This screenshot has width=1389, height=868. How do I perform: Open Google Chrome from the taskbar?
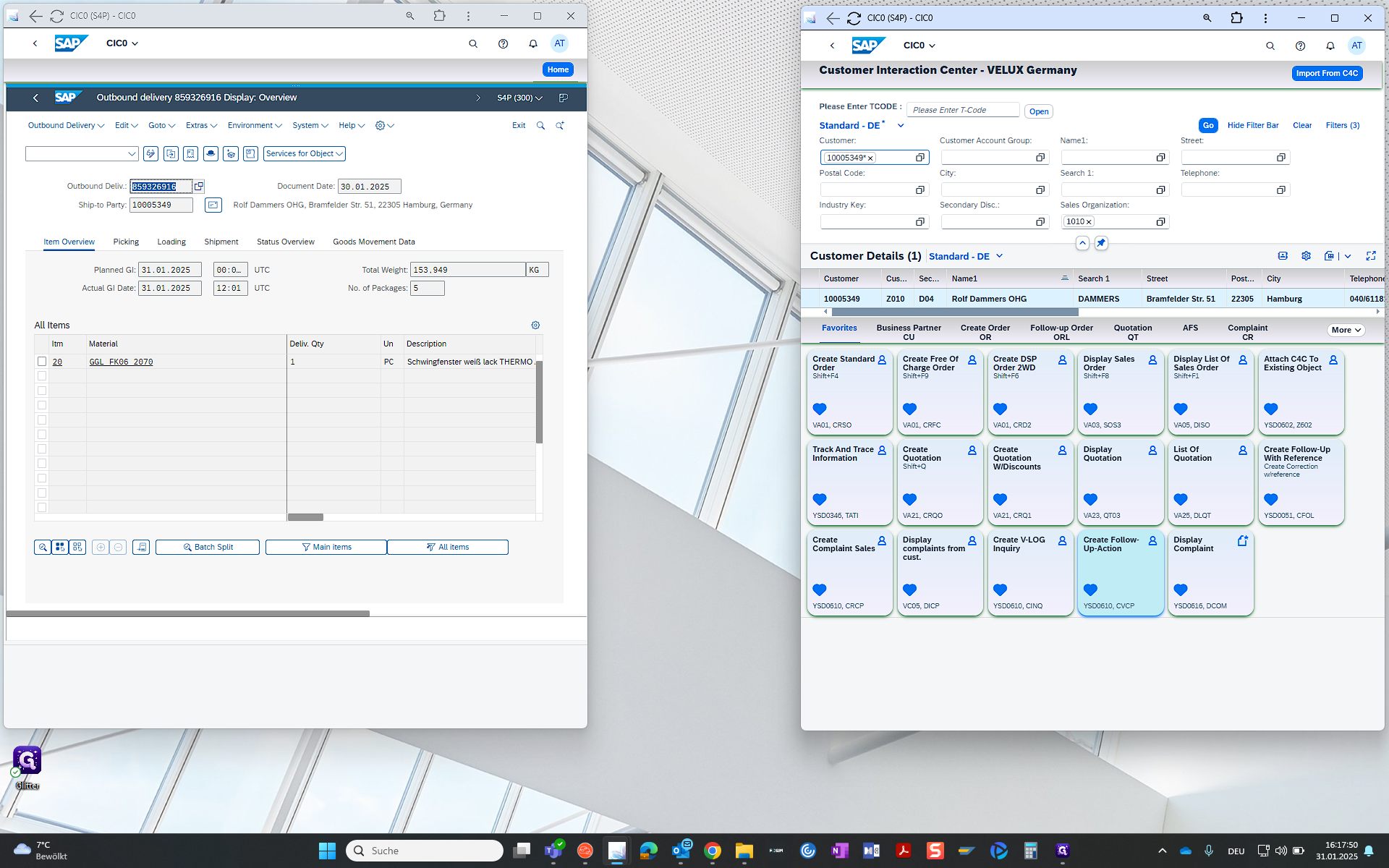713,851
